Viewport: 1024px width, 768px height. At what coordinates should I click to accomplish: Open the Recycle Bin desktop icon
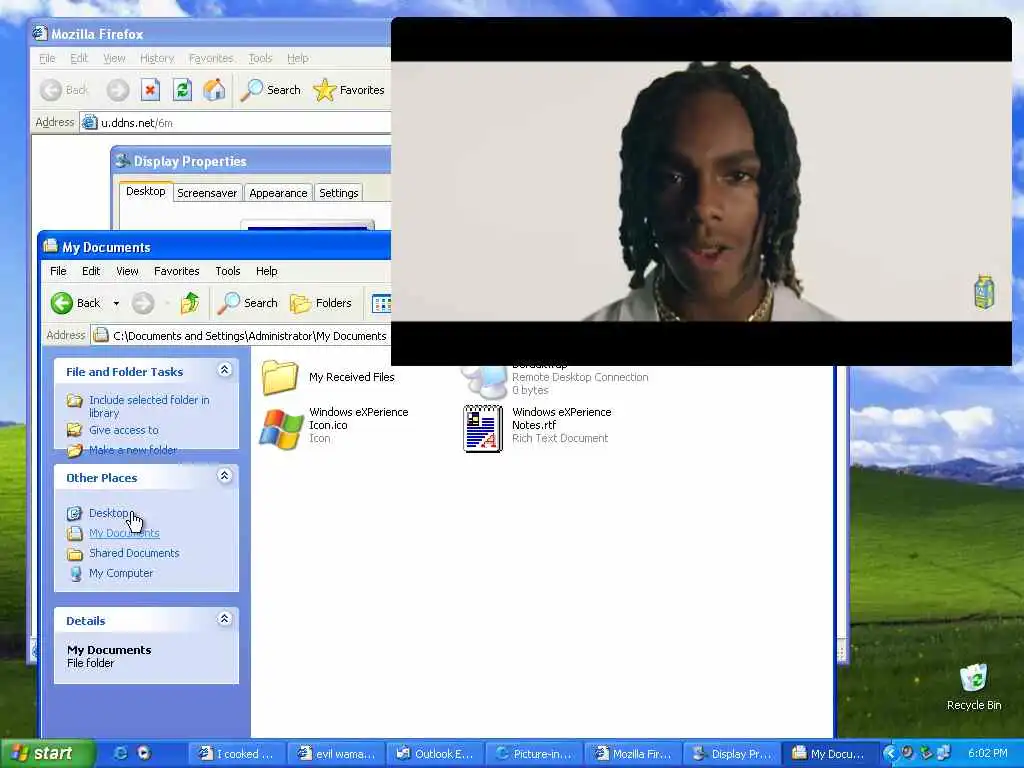[974, 687]
